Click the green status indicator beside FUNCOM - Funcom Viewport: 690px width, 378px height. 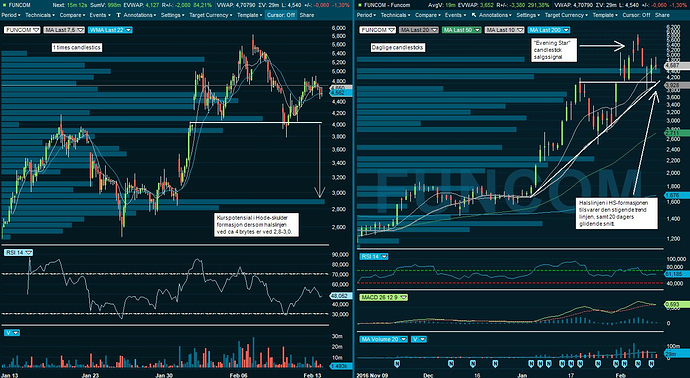click(360, 5)
